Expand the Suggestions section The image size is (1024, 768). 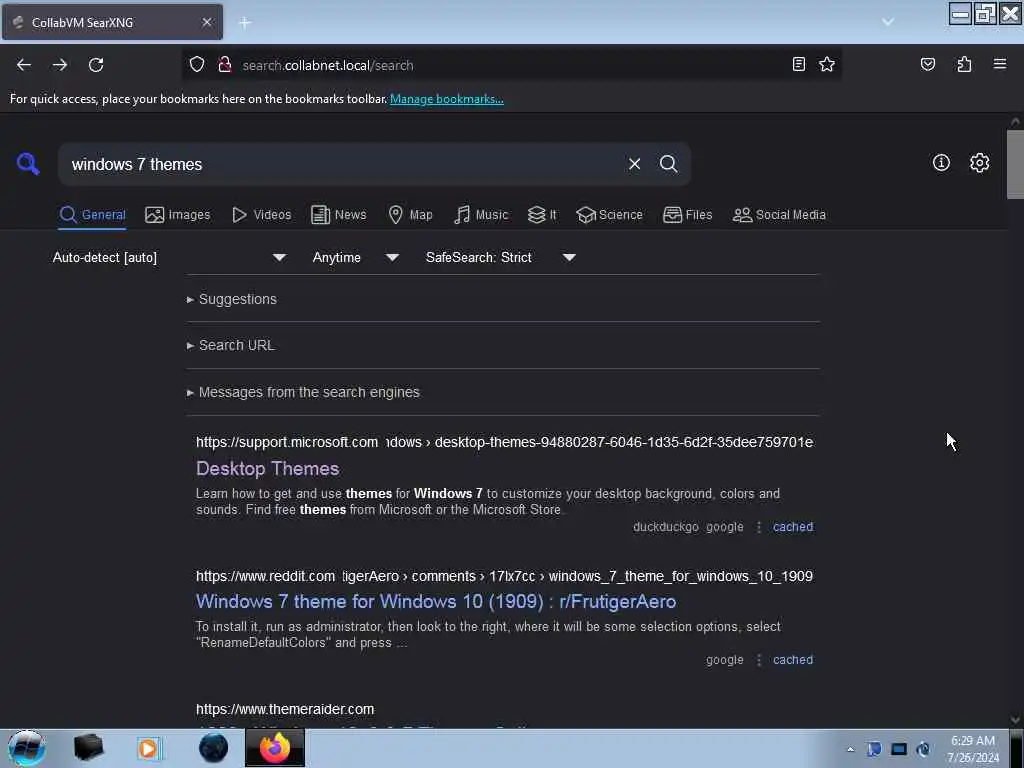pyautogui.click(x=232, y=299)
